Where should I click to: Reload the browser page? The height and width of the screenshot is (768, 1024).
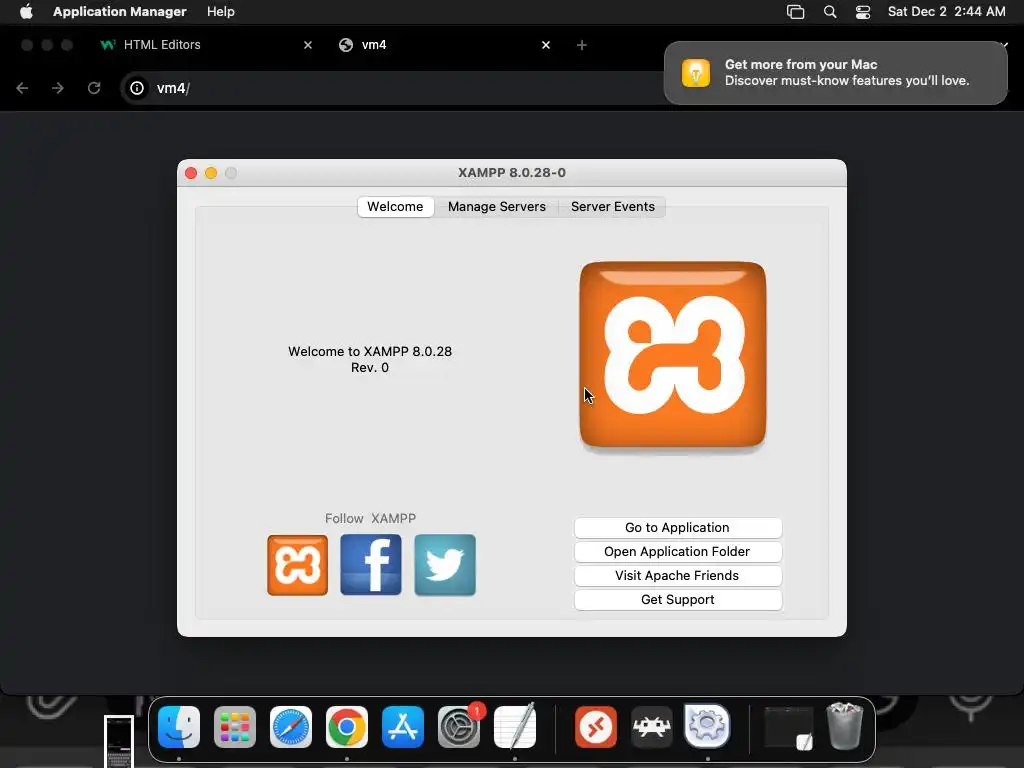click(94, 88)
